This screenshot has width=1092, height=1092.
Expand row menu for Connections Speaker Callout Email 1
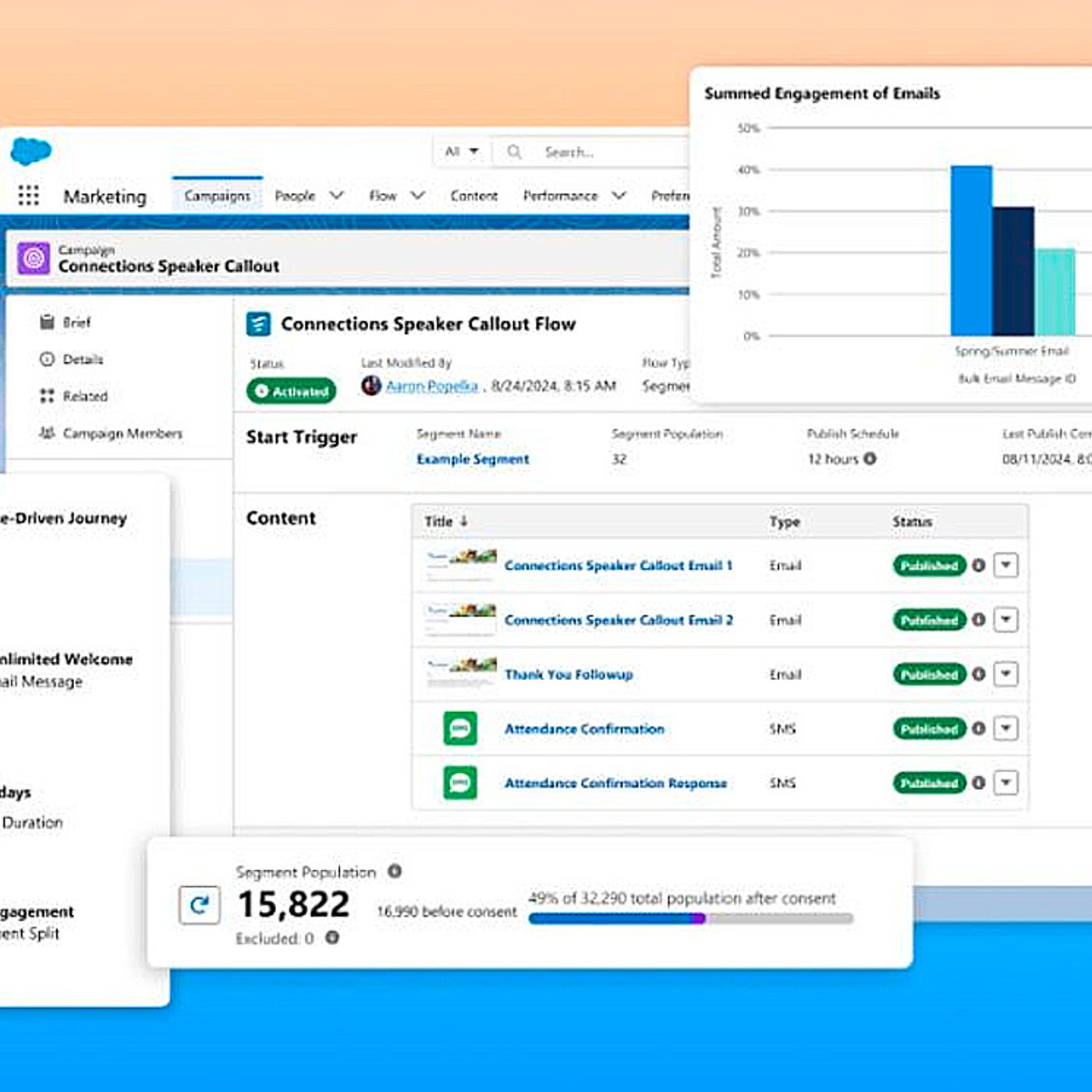(1006, 565)
